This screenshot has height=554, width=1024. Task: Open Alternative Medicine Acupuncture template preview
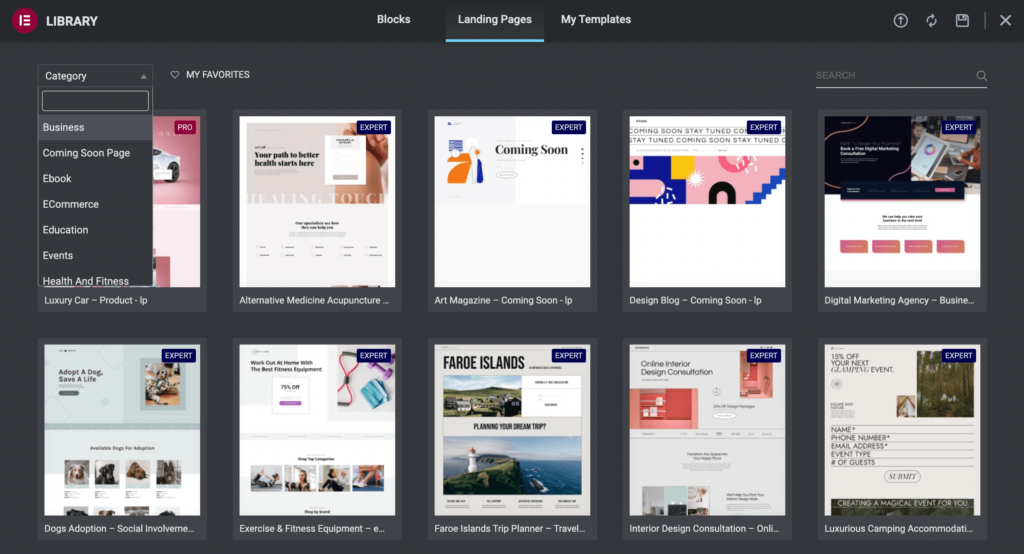pos(317,201)
